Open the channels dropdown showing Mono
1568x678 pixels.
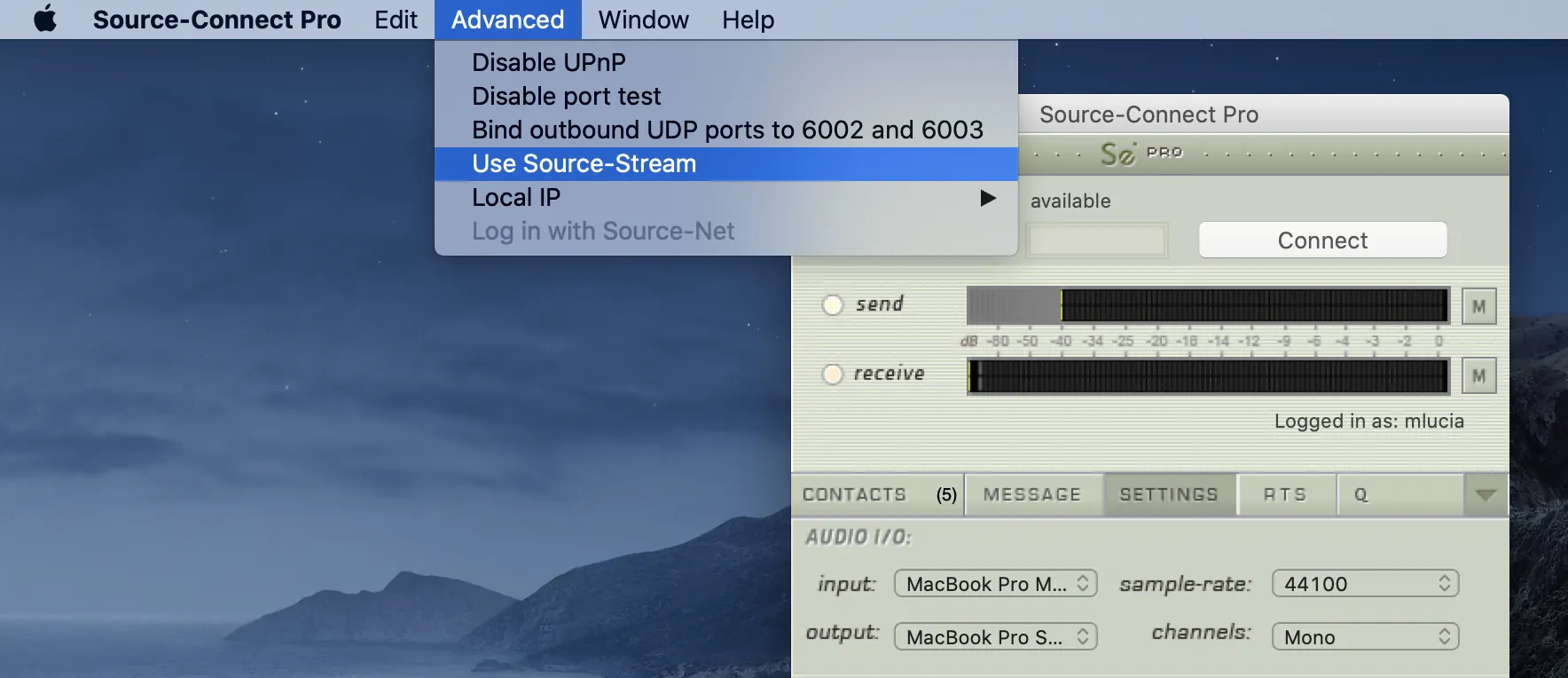(1365, 637)
